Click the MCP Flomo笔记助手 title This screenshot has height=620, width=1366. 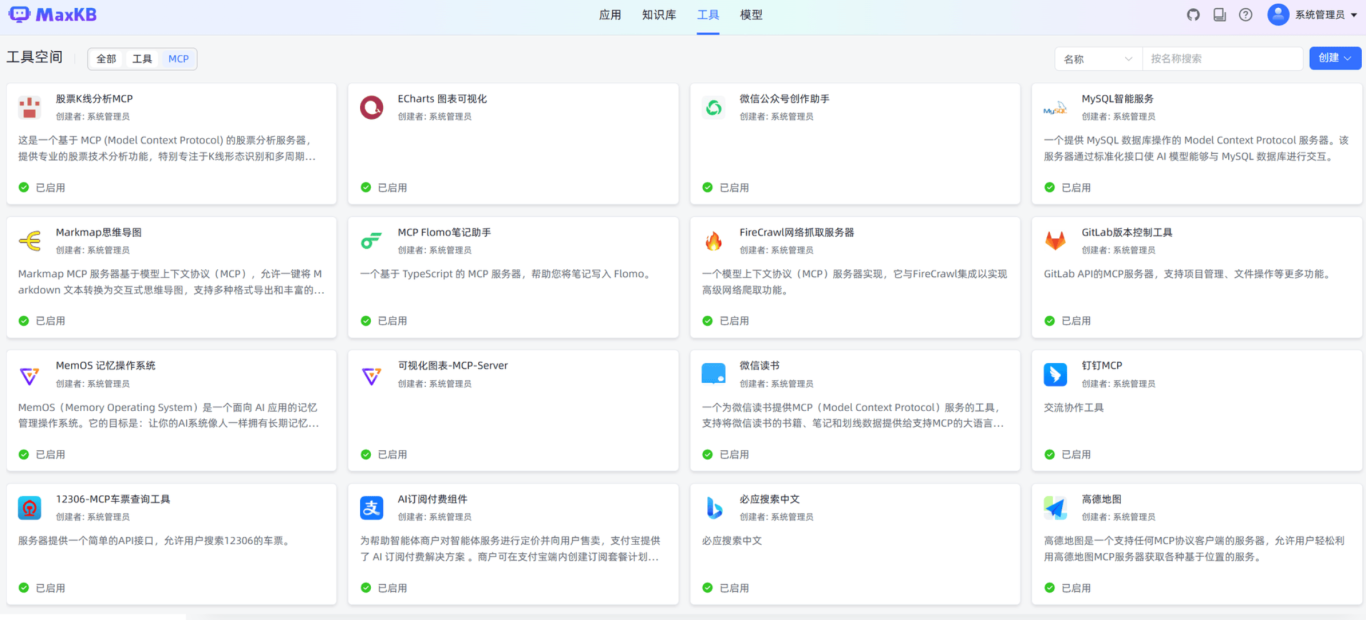[x=444, y=233]
